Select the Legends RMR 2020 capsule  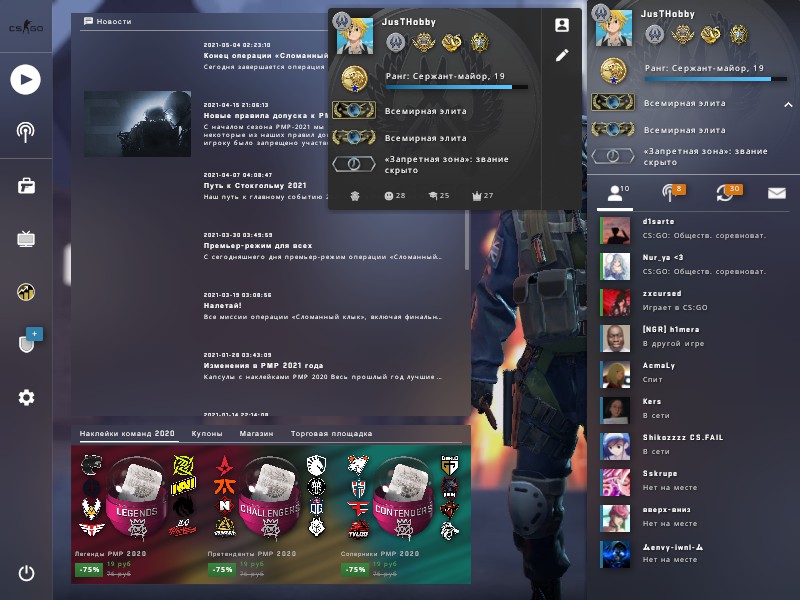[137, 497]
